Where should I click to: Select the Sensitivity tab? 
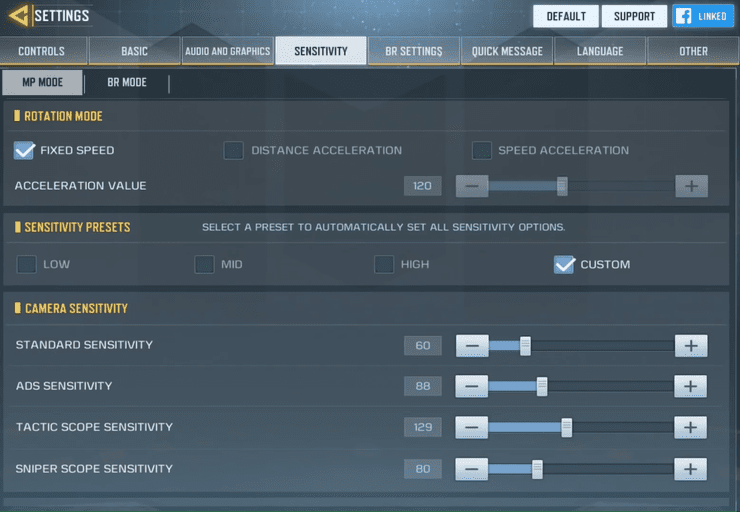(321, 50)
